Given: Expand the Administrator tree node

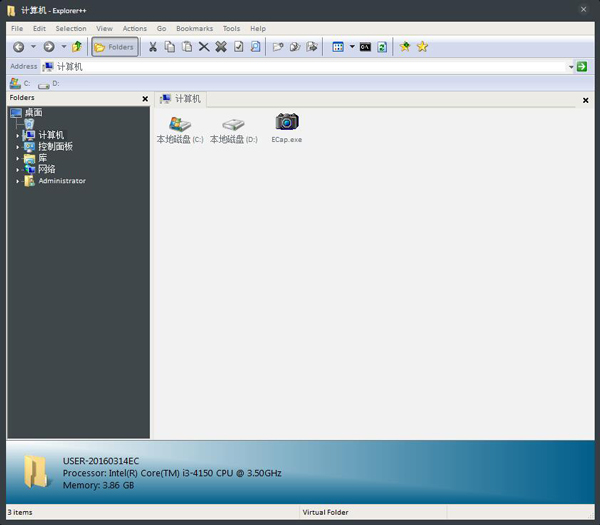Looking at the screenshot, I should click(17, 181).
